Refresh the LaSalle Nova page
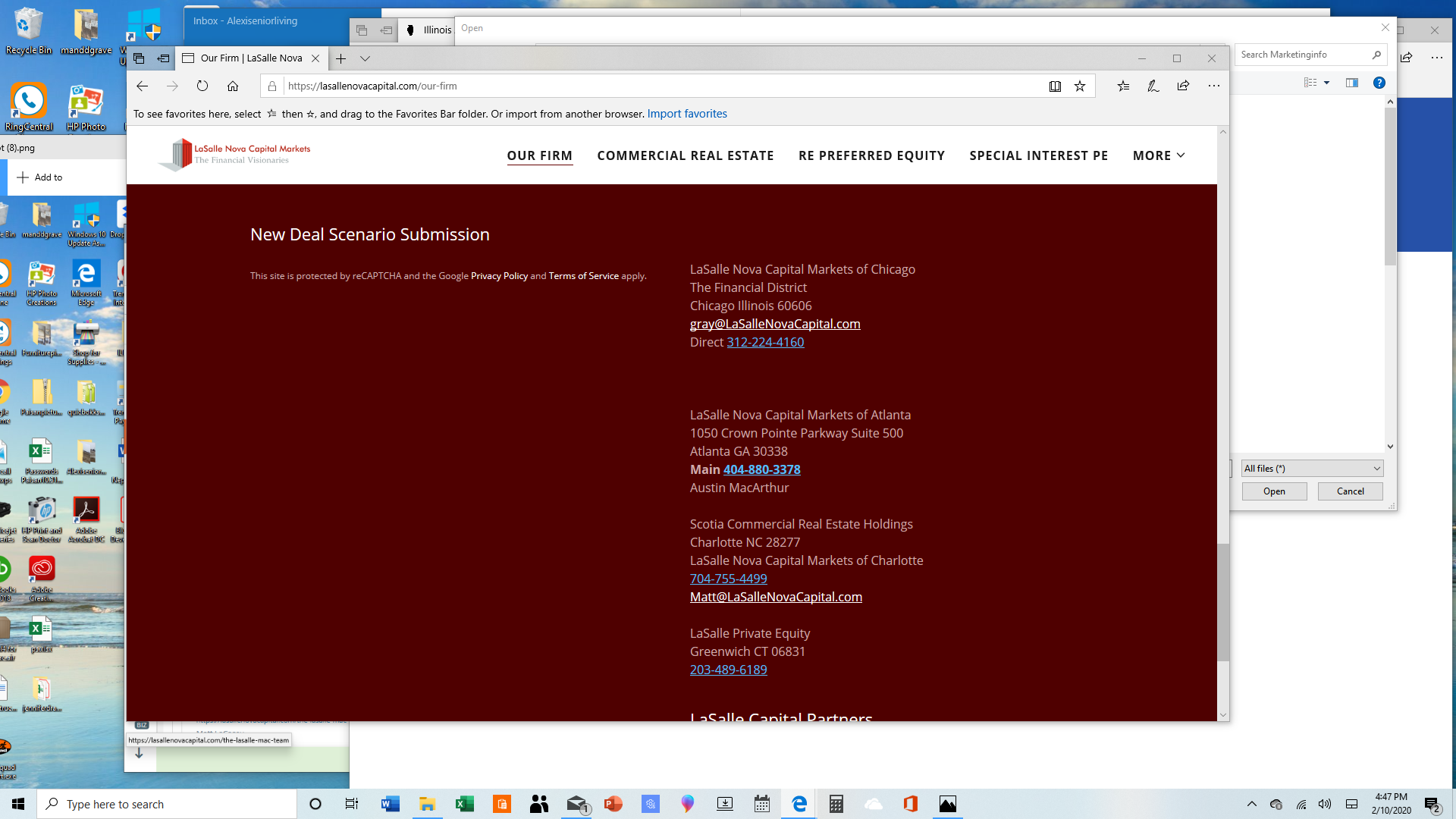Viewport: 1456px width, 819px height. click(x=202, y=86)
